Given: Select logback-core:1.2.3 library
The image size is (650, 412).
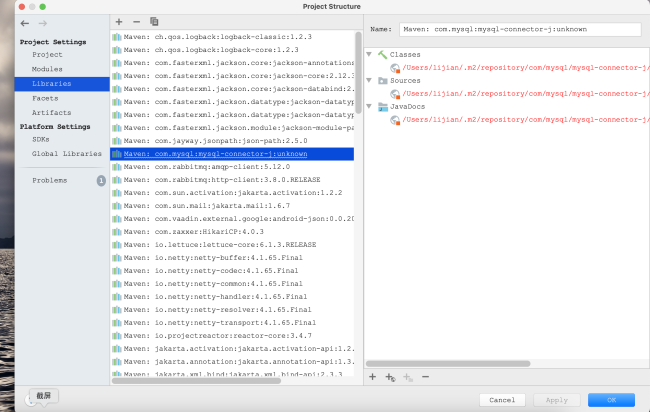Looking at the screenshot, I should click(x=232, y=50).
